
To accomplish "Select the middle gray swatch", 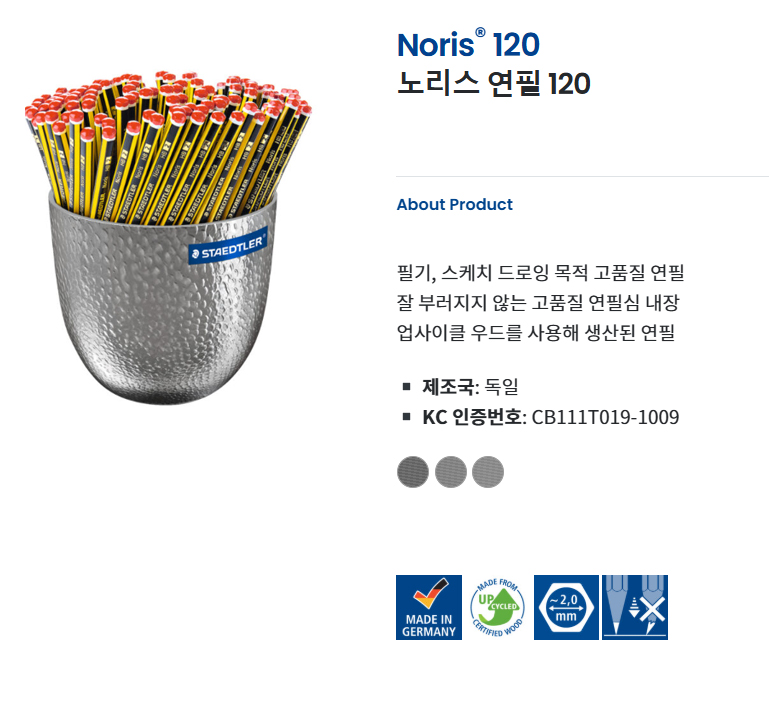I will (x=450, y=472).
